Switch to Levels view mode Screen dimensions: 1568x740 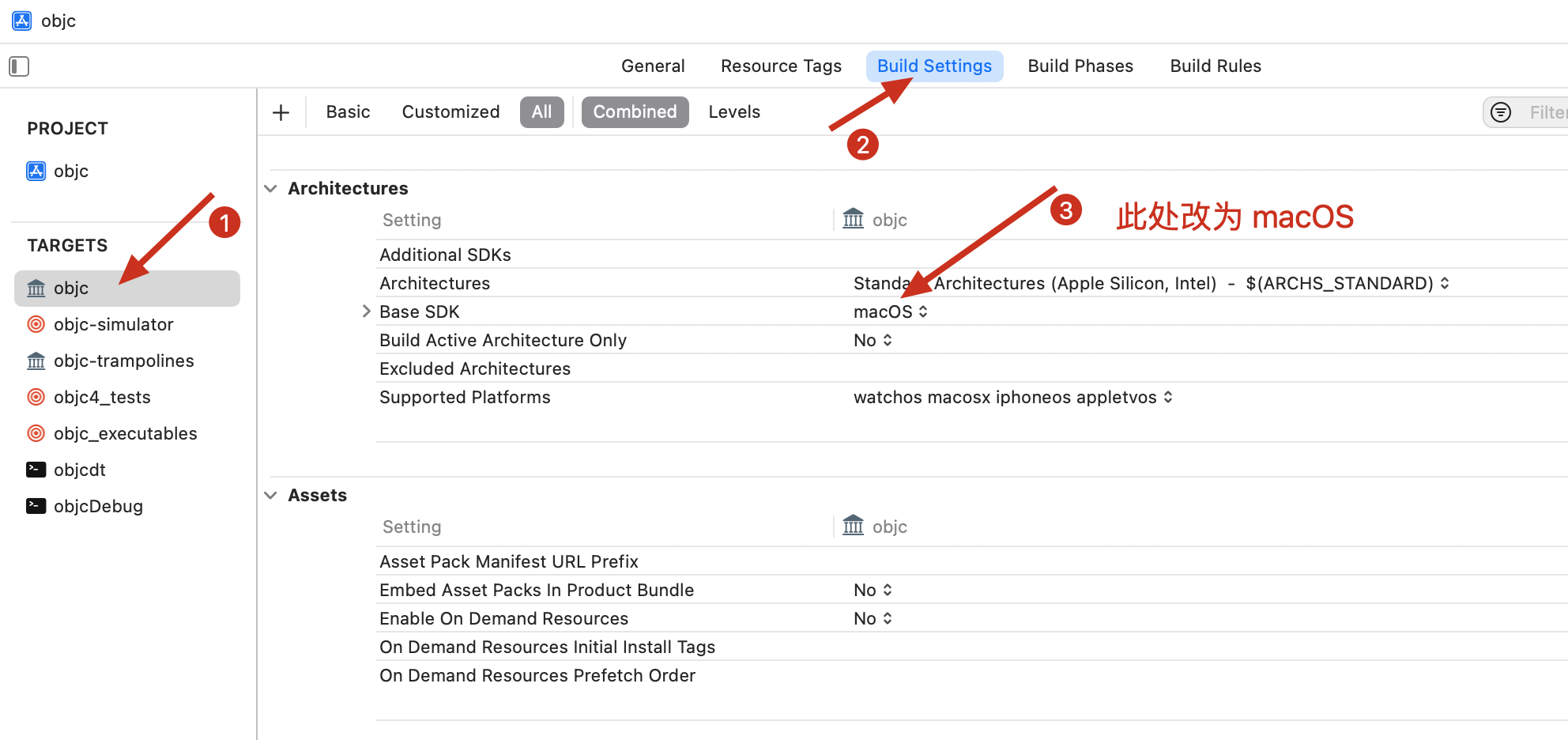(x=733, y=112)
